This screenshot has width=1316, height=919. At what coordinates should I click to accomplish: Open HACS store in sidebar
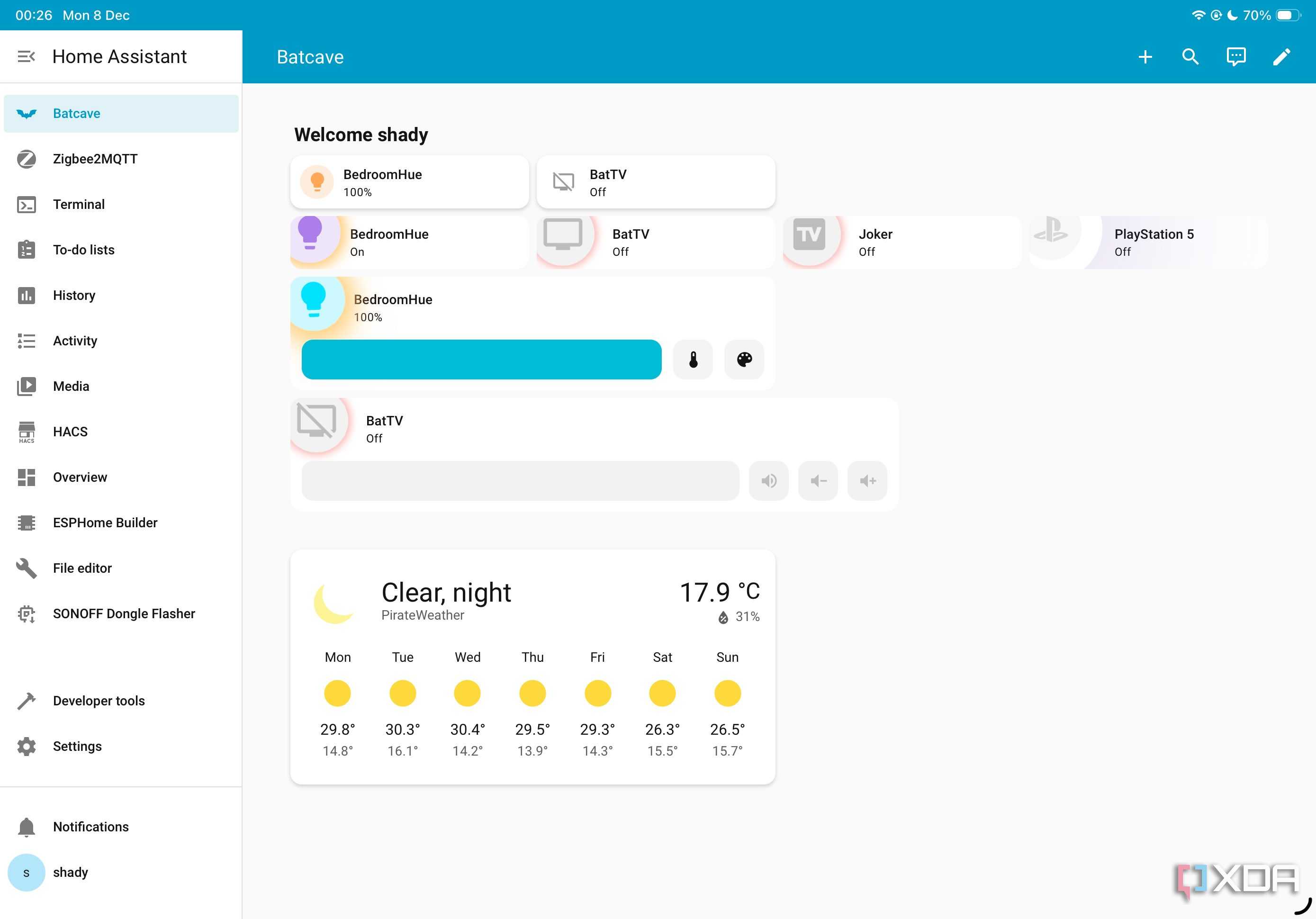(x=121, y=432)
